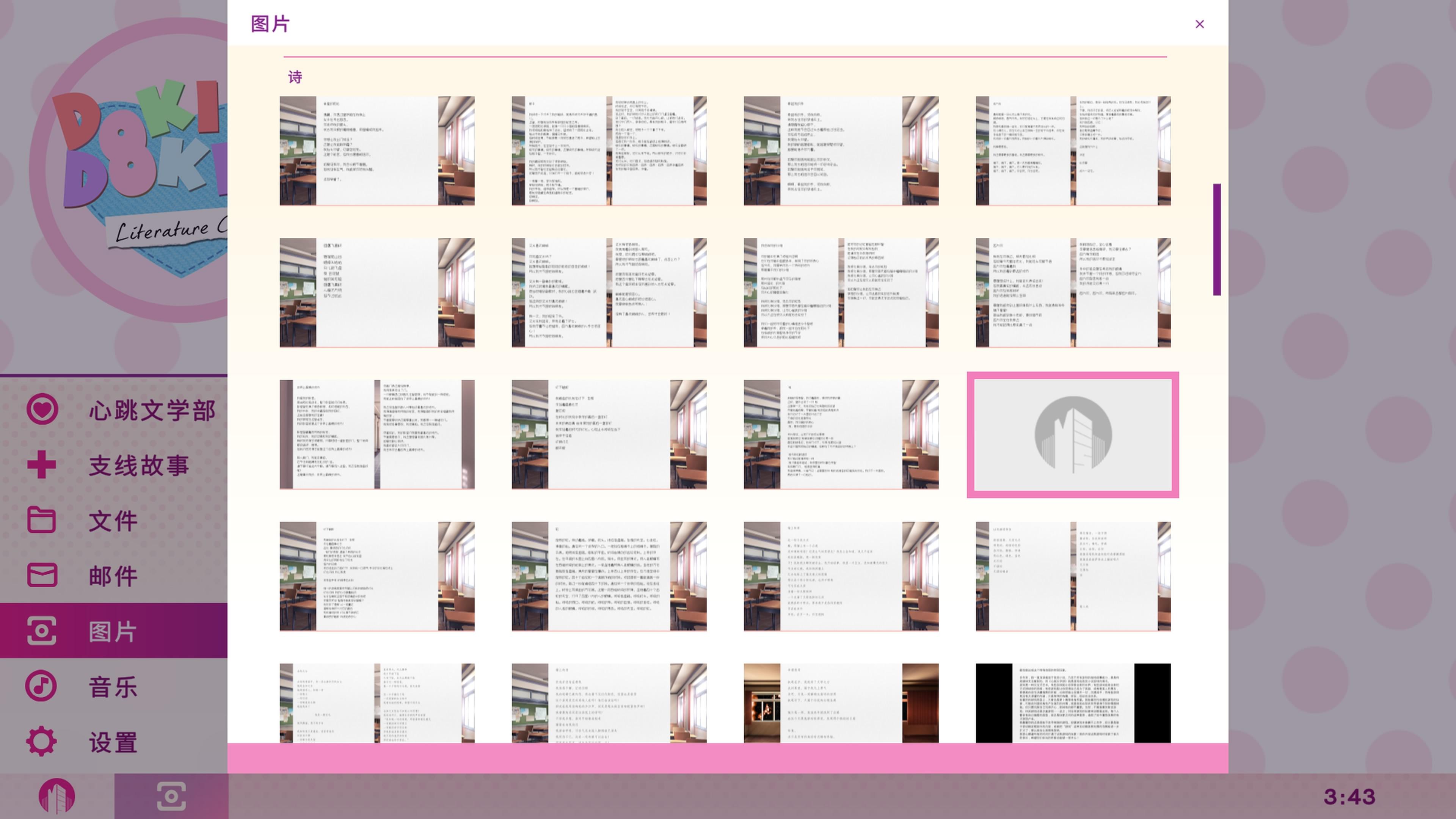
Task: Open the first thumbnail in fourth row
Action: pos(377,576)
